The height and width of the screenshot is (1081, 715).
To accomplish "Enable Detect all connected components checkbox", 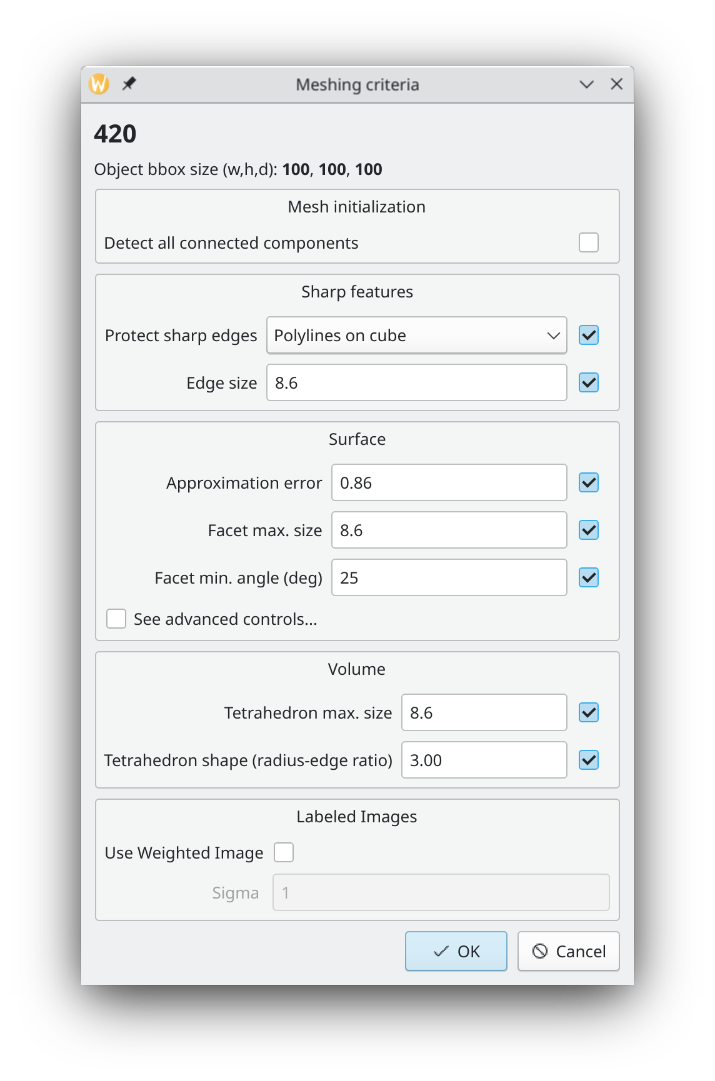I will click(589, 243).
